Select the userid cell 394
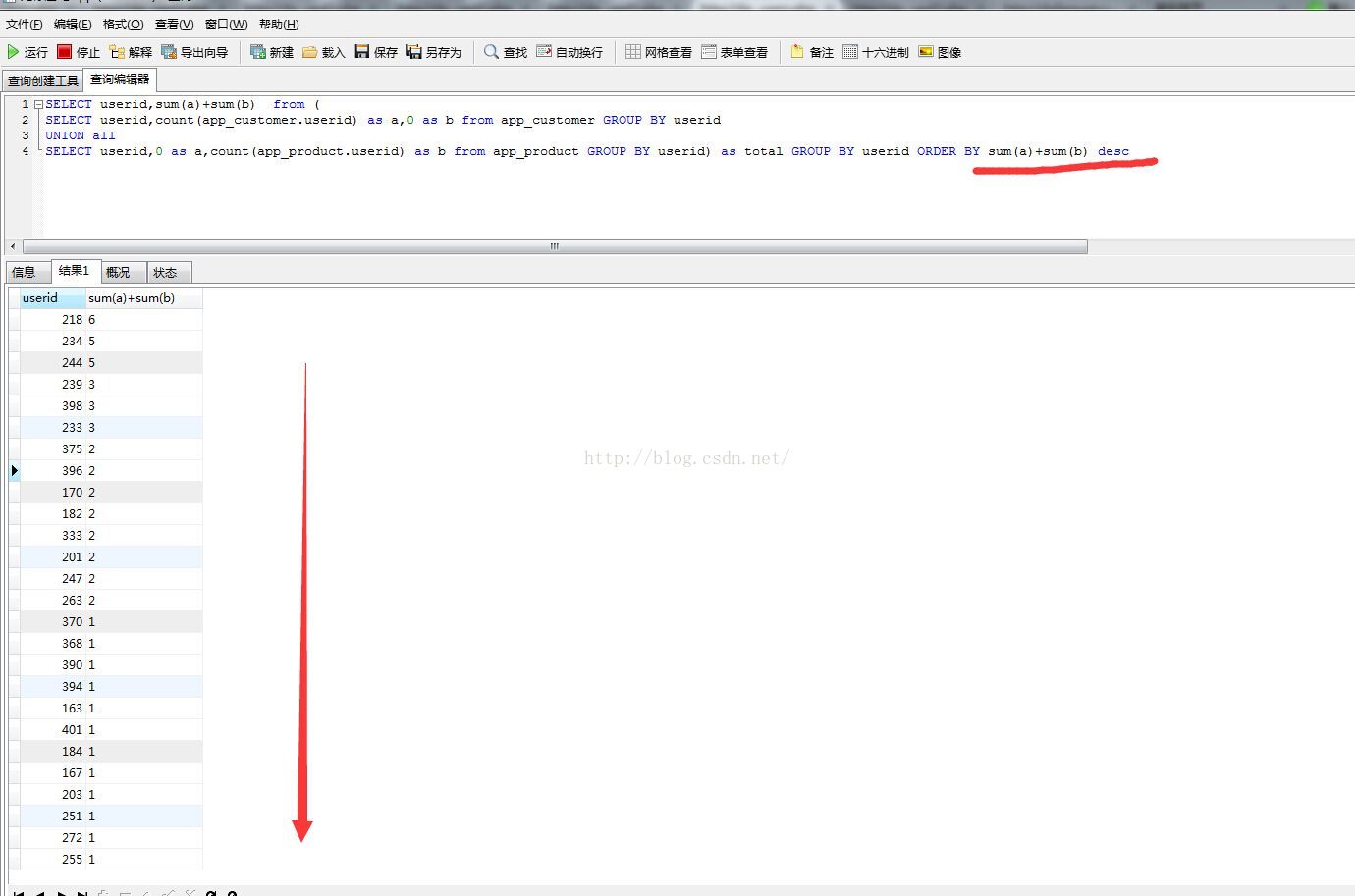 coord(52,687)
